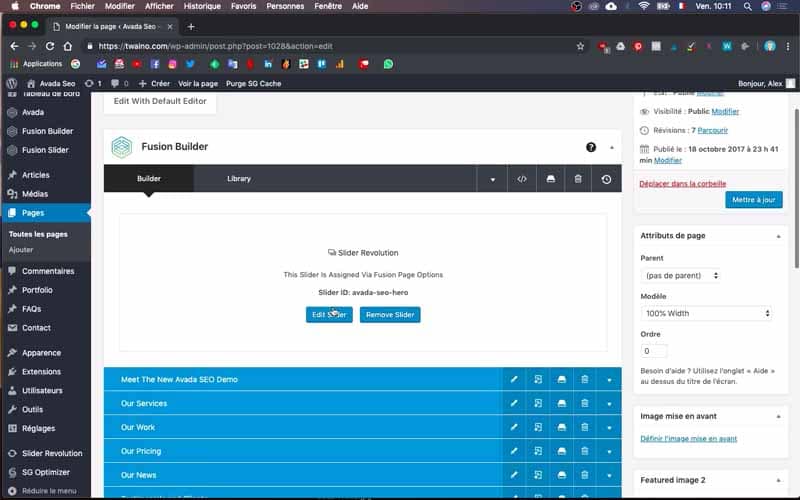The height and width of the screenshot is (500, 800).
Task: Collapse the Attributs de page panel
Action: click(779, 236)
